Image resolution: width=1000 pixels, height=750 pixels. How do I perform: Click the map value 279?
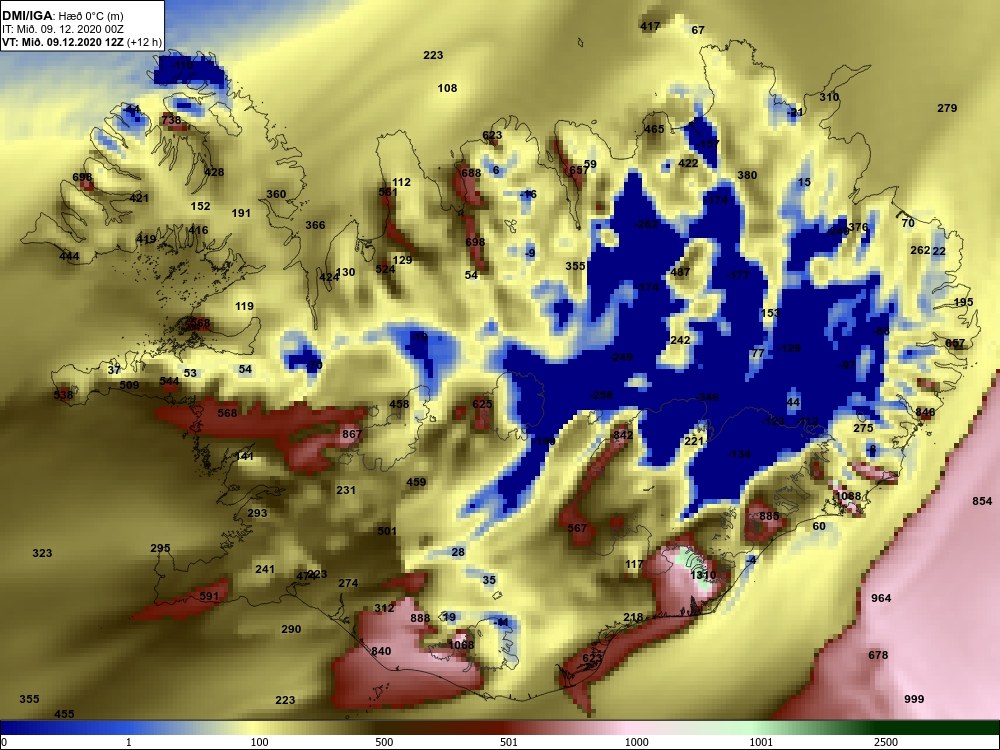point(947,108)
